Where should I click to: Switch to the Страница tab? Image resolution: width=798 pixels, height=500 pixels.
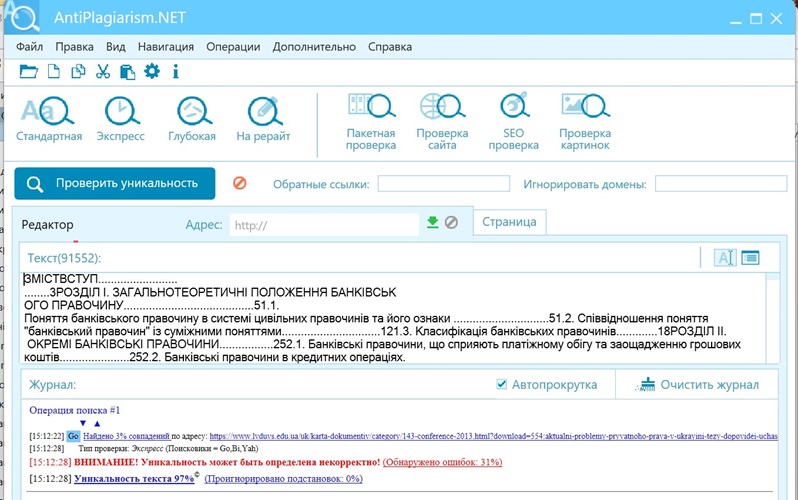coord(509,222)
